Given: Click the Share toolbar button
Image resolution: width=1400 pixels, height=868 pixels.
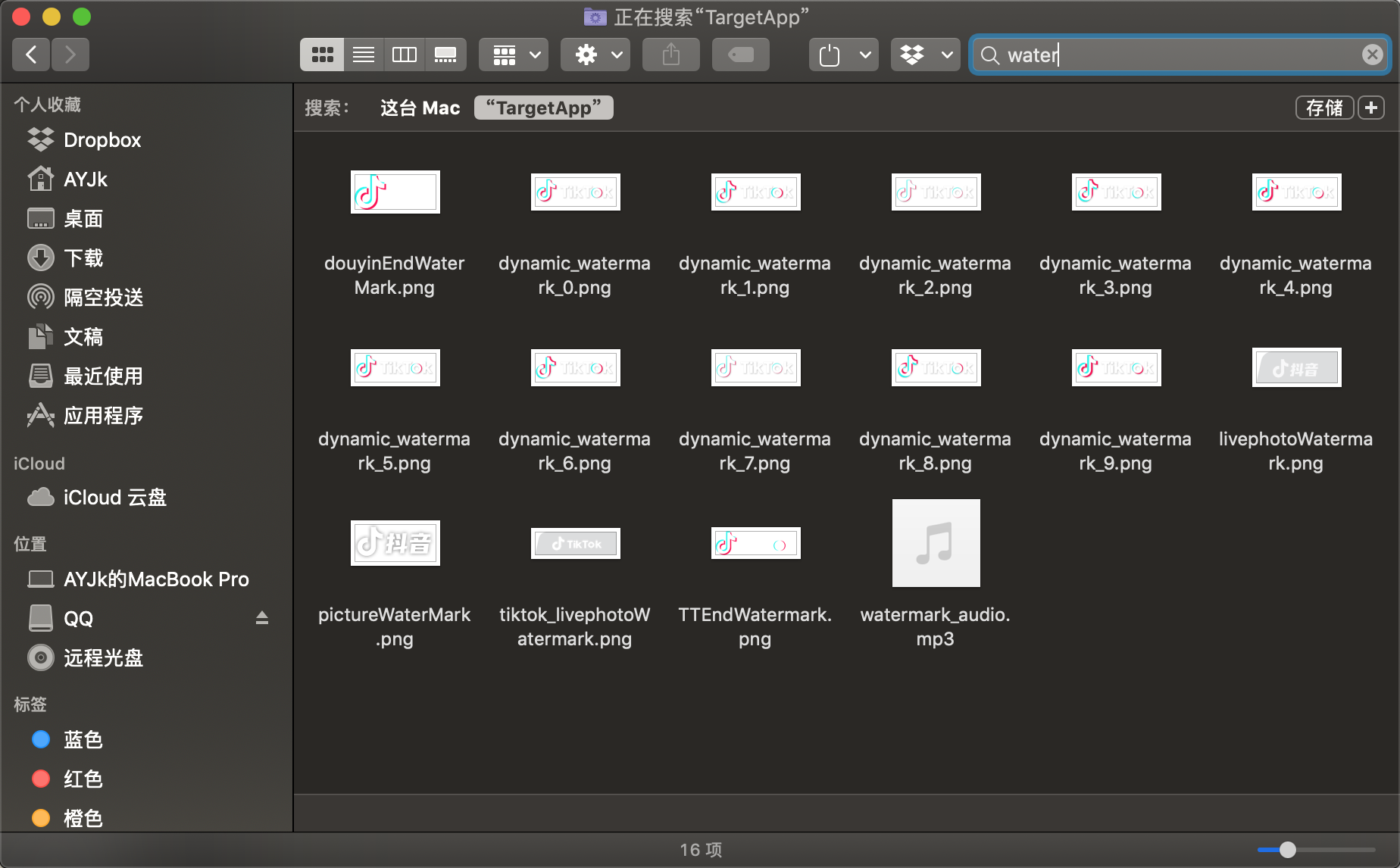Looking at the screenshot, I should click(x=671, y=55).
